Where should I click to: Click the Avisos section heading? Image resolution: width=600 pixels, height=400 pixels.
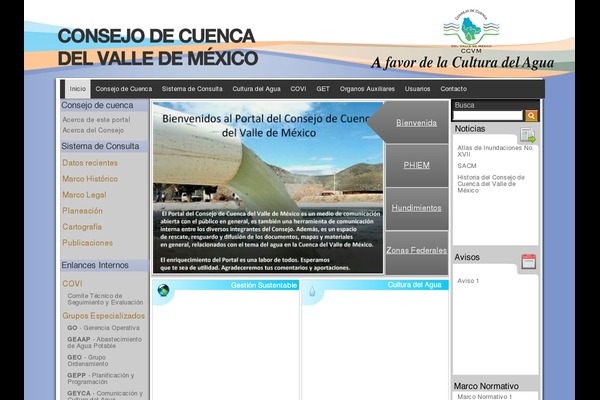[x=467, y=257]
